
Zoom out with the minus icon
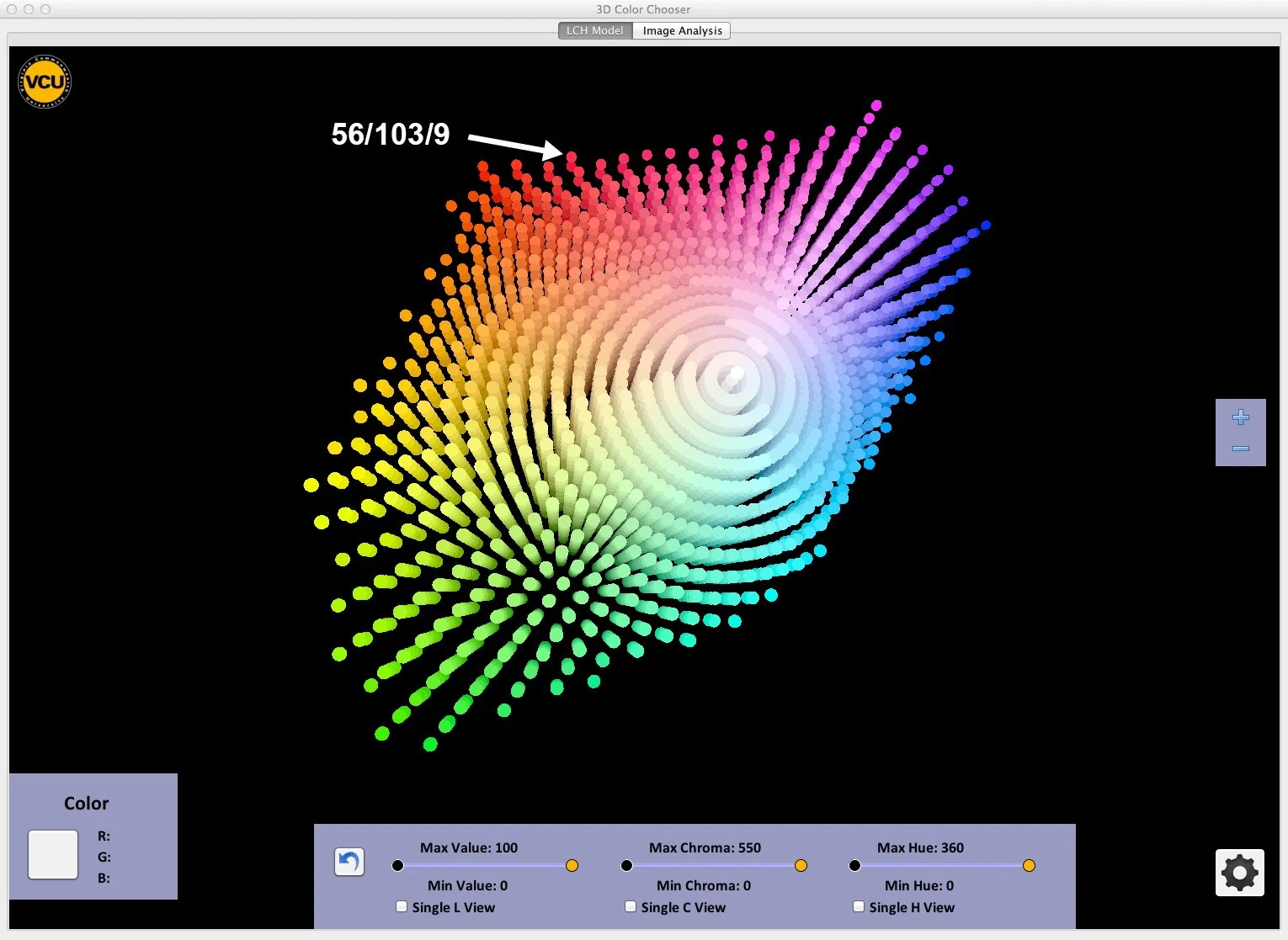click(x=1240, y=449)
